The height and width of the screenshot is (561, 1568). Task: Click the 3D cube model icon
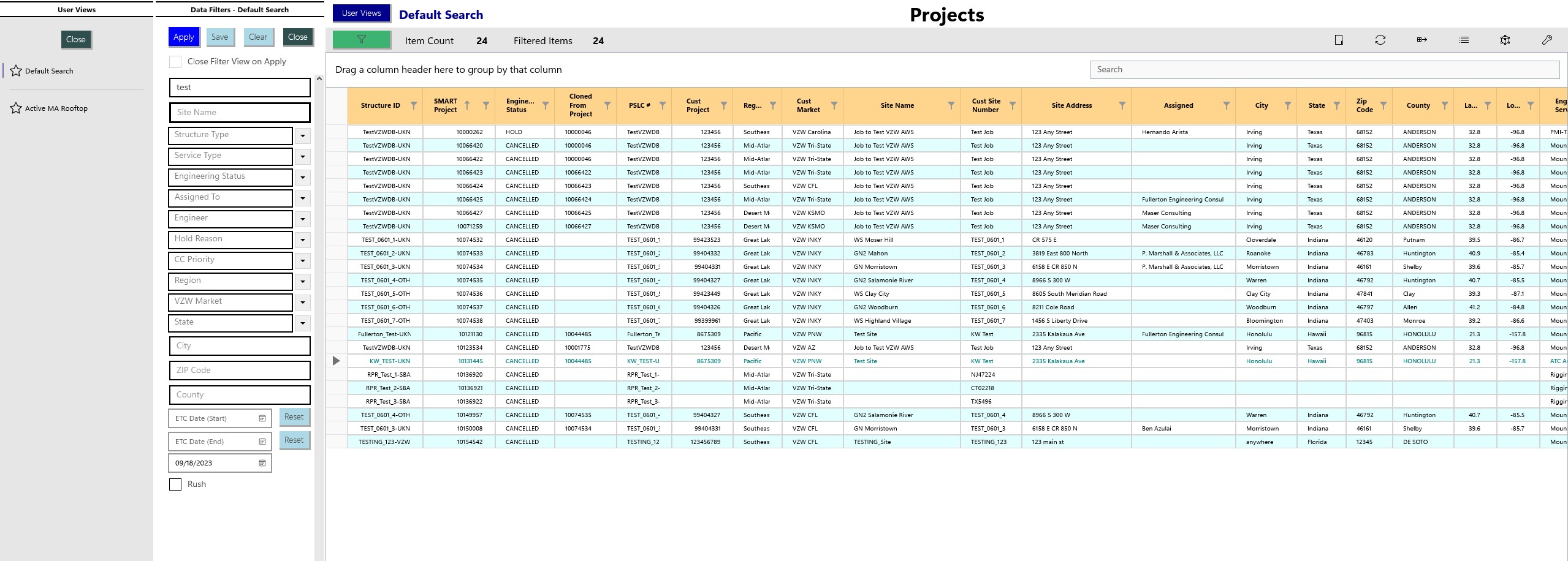(x=1505, y=40)
